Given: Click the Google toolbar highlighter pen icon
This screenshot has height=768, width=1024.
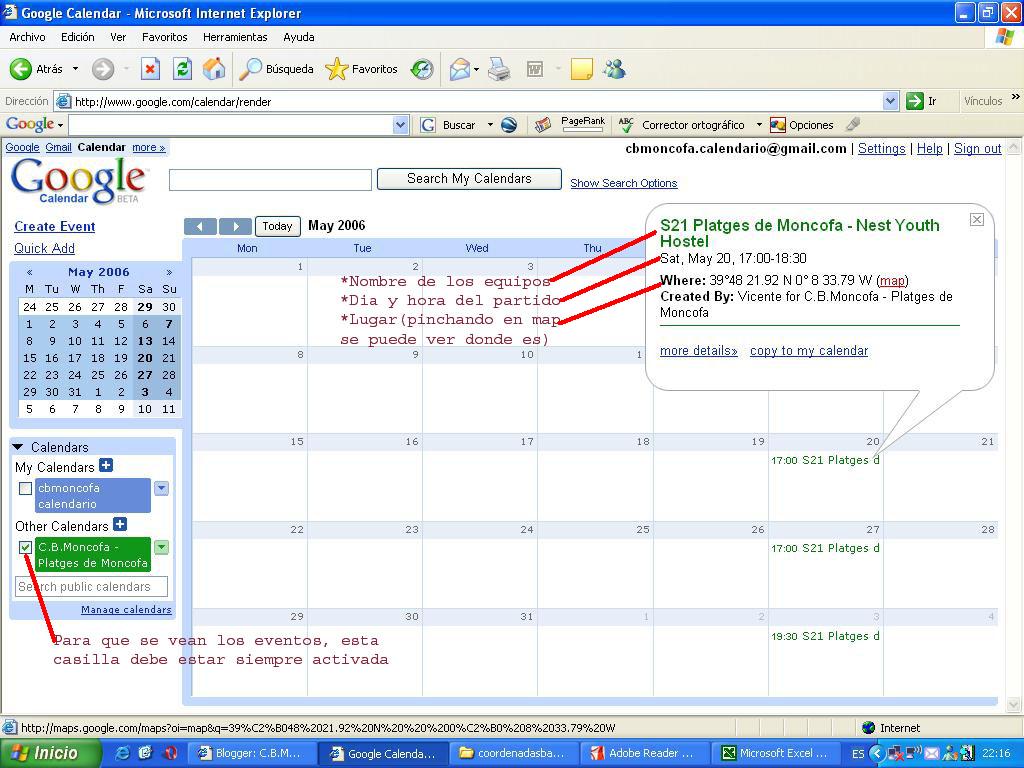Looking at the screenshot, I should click(852, 124).
